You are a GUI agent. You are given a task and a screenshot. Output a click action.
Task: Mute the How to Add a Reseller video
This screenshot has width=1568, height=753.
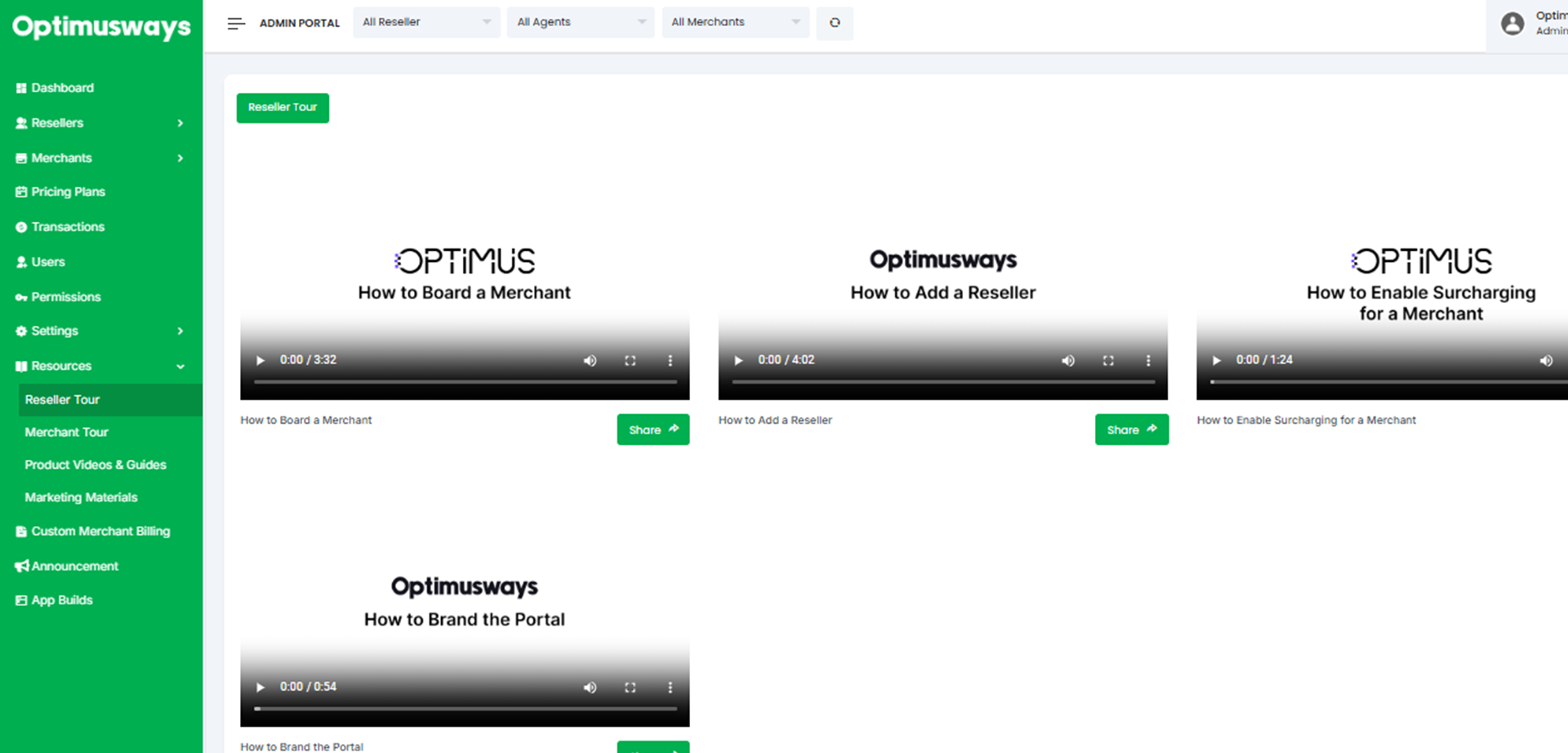coord(1067,360)
